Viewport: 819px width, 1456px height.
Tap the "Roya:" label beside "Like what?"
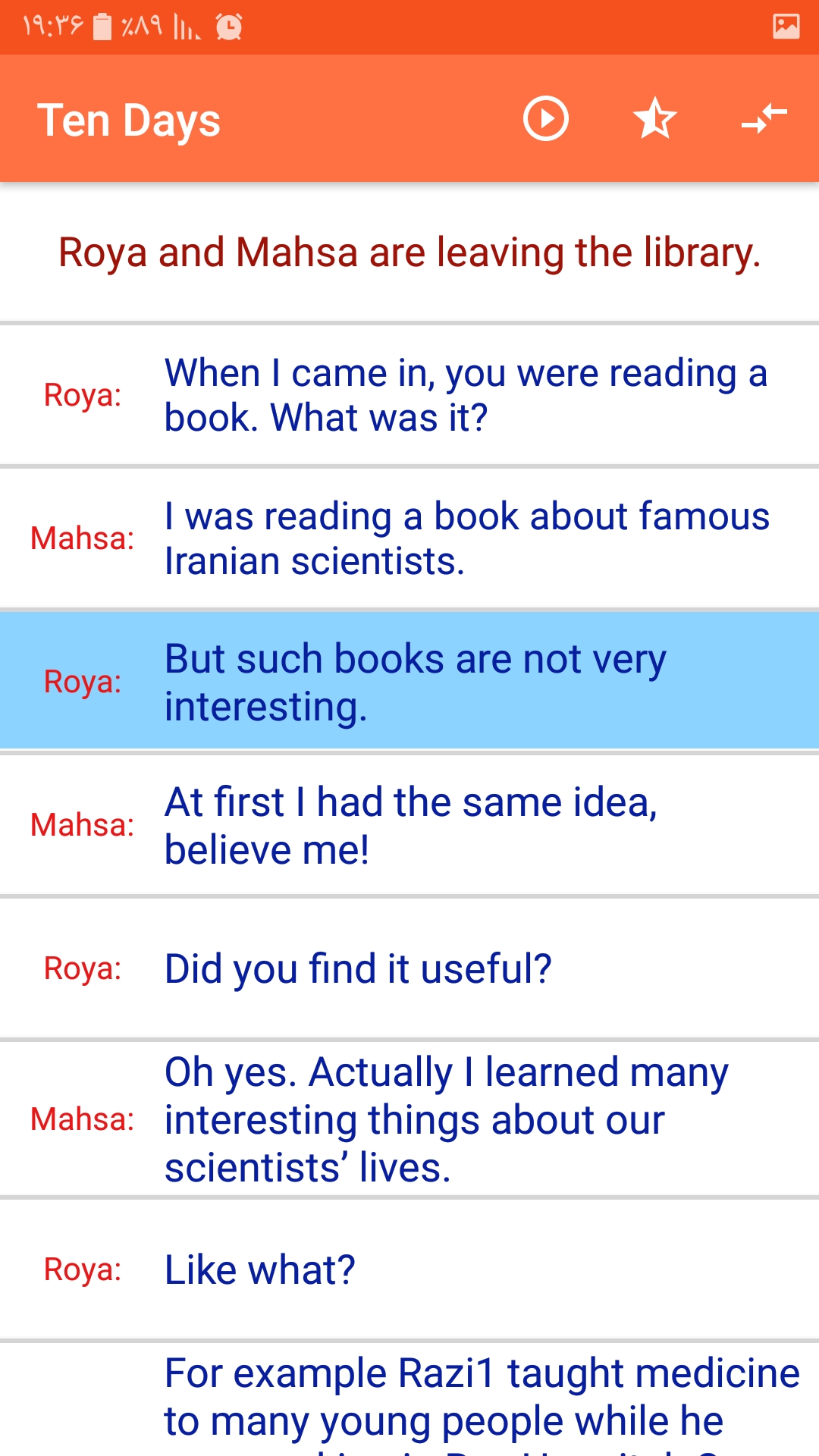point(83,1269)
